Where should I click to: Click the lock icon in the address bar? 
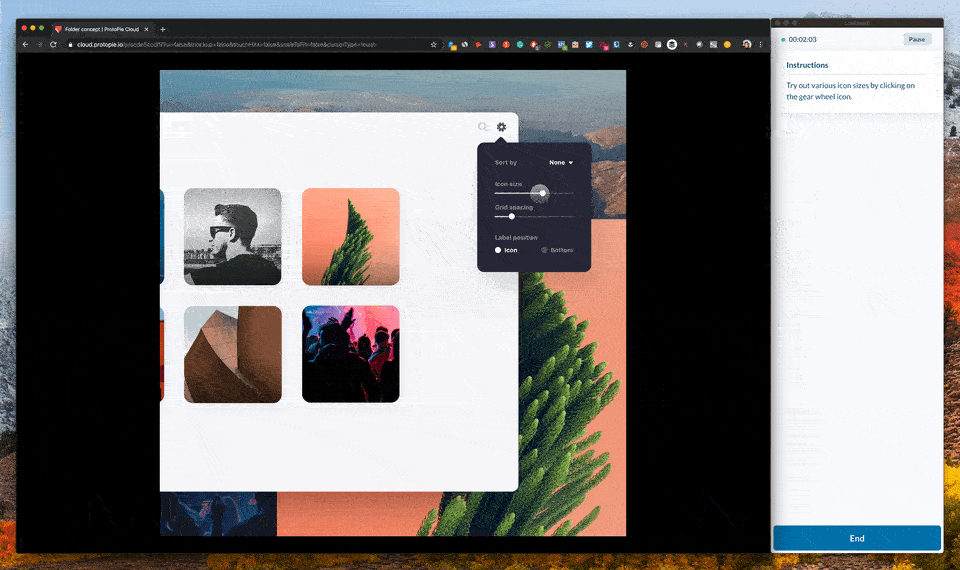[x=70, y=45]
